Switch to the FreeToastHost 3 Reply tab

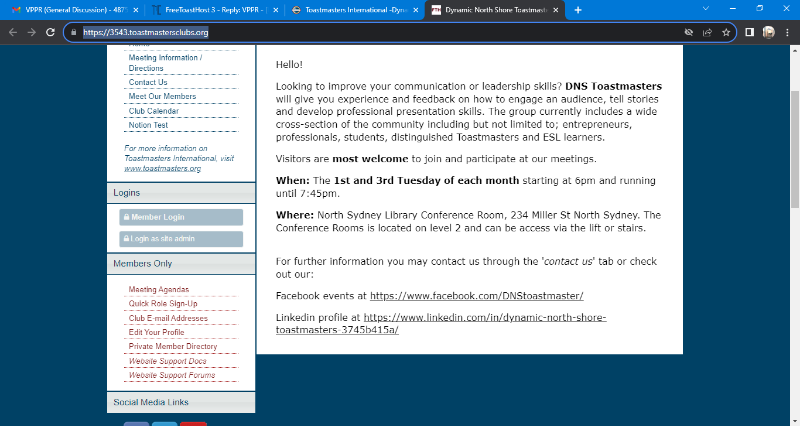210,10
